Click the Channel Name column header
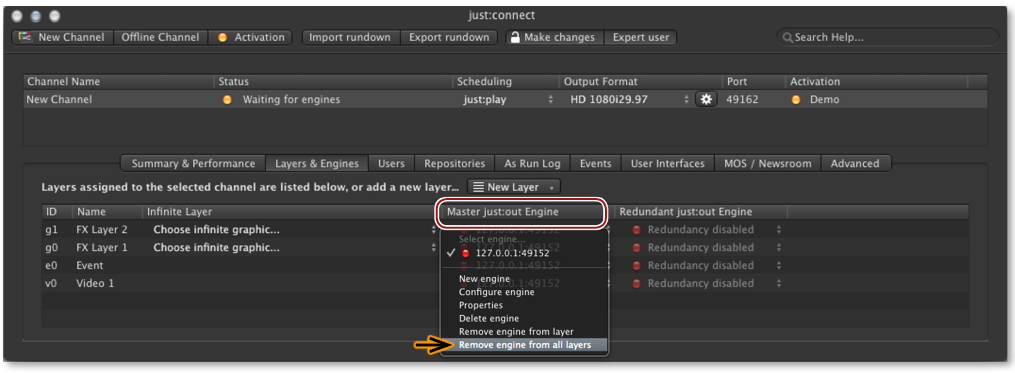Viewport: 1015px width, 373px height. [118, 82]
